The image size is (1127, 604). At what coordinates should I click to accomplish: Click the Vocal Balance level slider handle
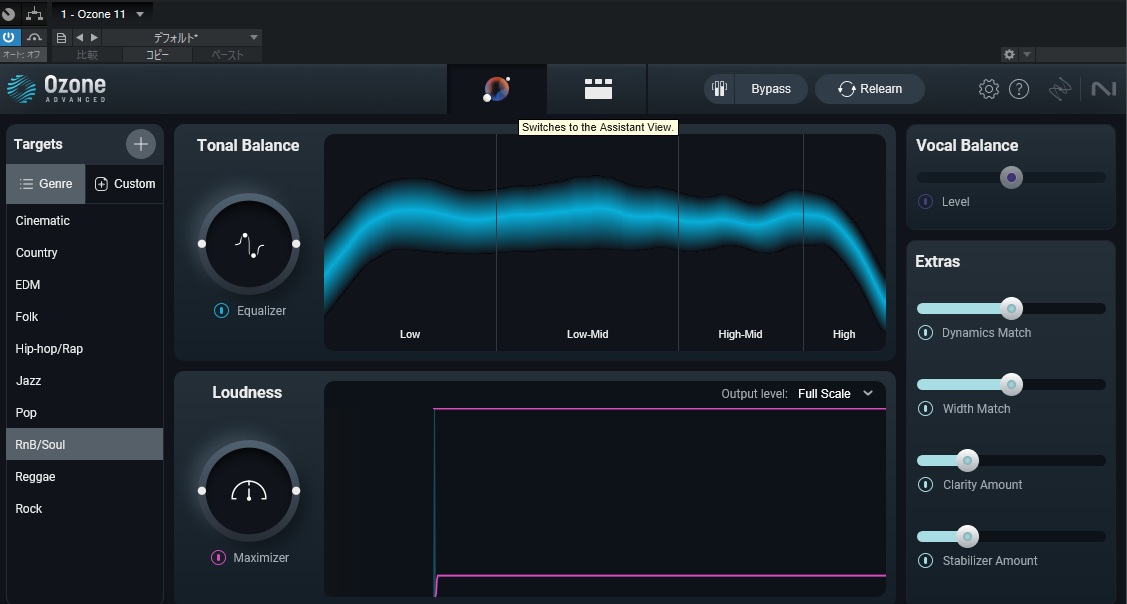(x=1011, y=178)
